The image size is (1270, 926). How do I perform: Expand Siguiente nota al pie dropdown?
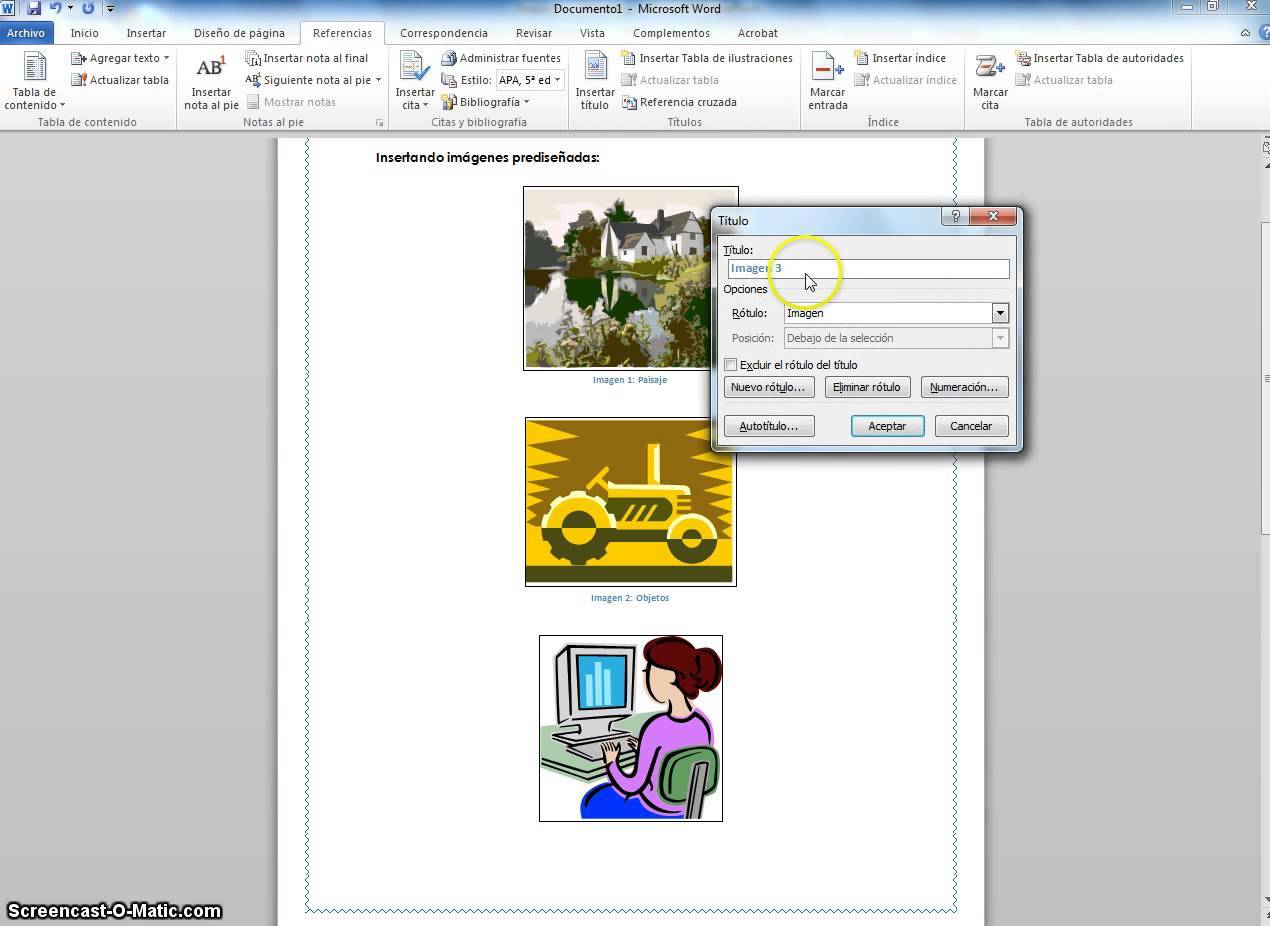pos(378,80)
